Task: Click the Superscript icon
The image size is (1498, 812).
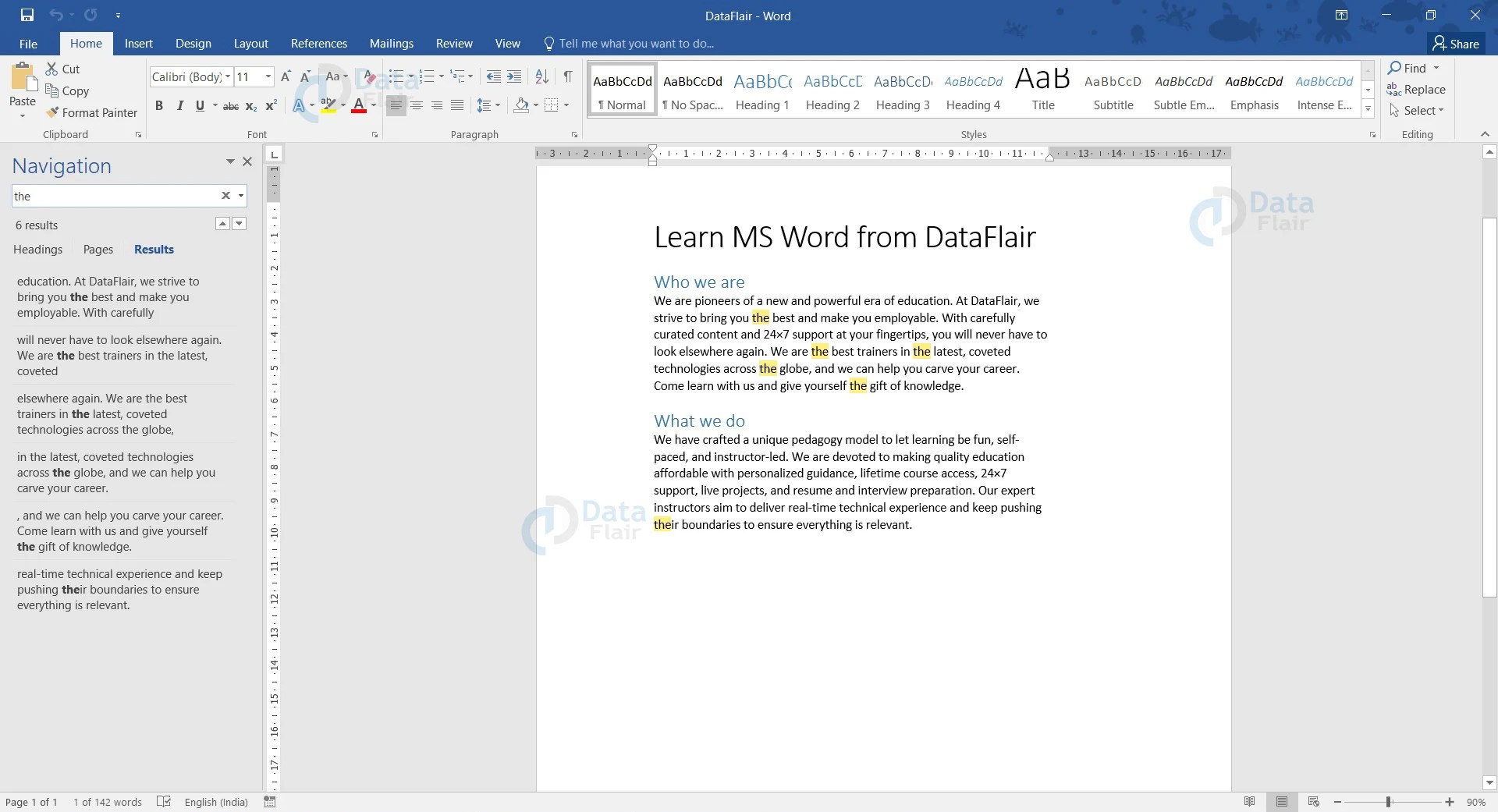Action: click(x=272, y=106)
